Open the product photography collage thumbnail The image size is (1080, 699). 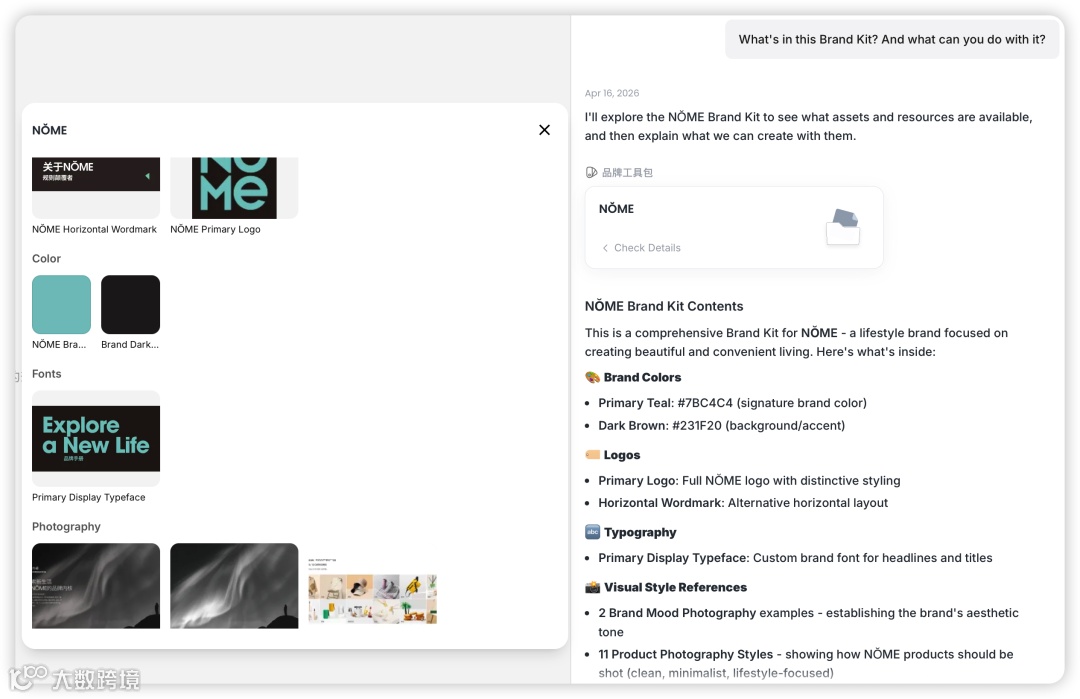pos(373,591)
